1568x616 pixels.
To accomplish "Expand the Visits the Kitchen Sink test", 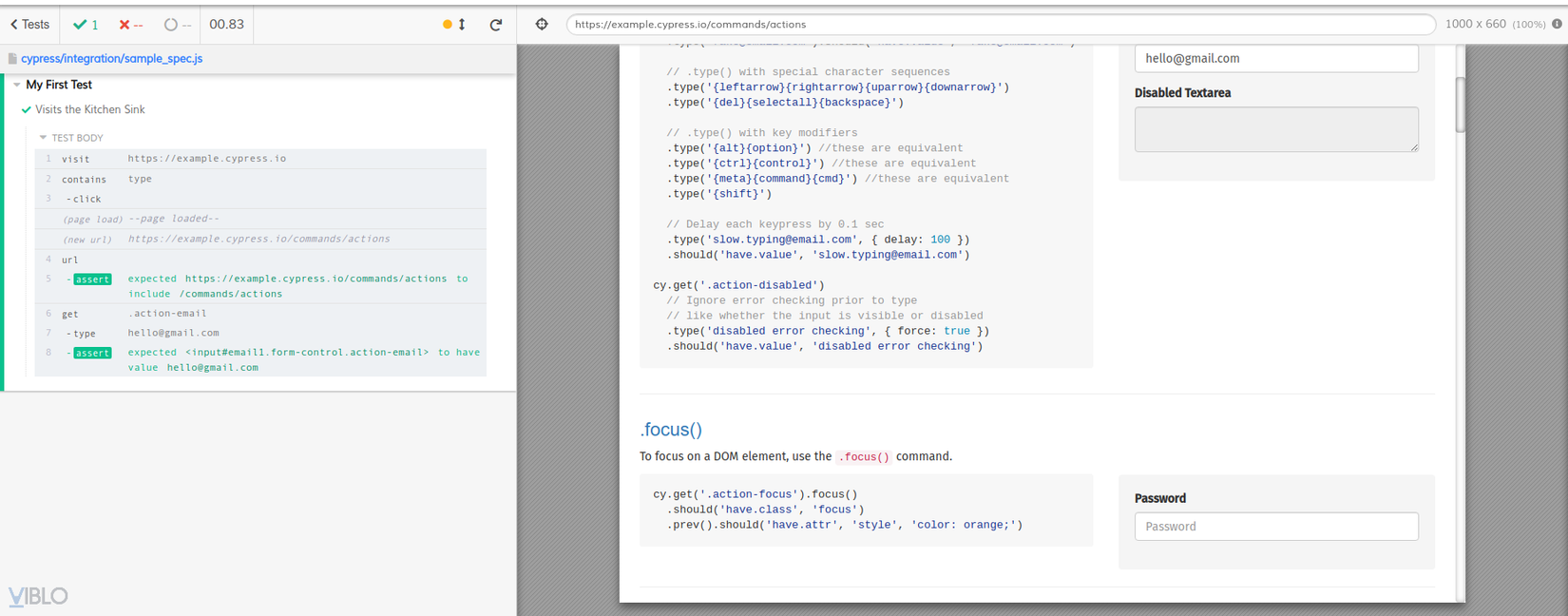I will pyautogui.click(x=89, y=109).
